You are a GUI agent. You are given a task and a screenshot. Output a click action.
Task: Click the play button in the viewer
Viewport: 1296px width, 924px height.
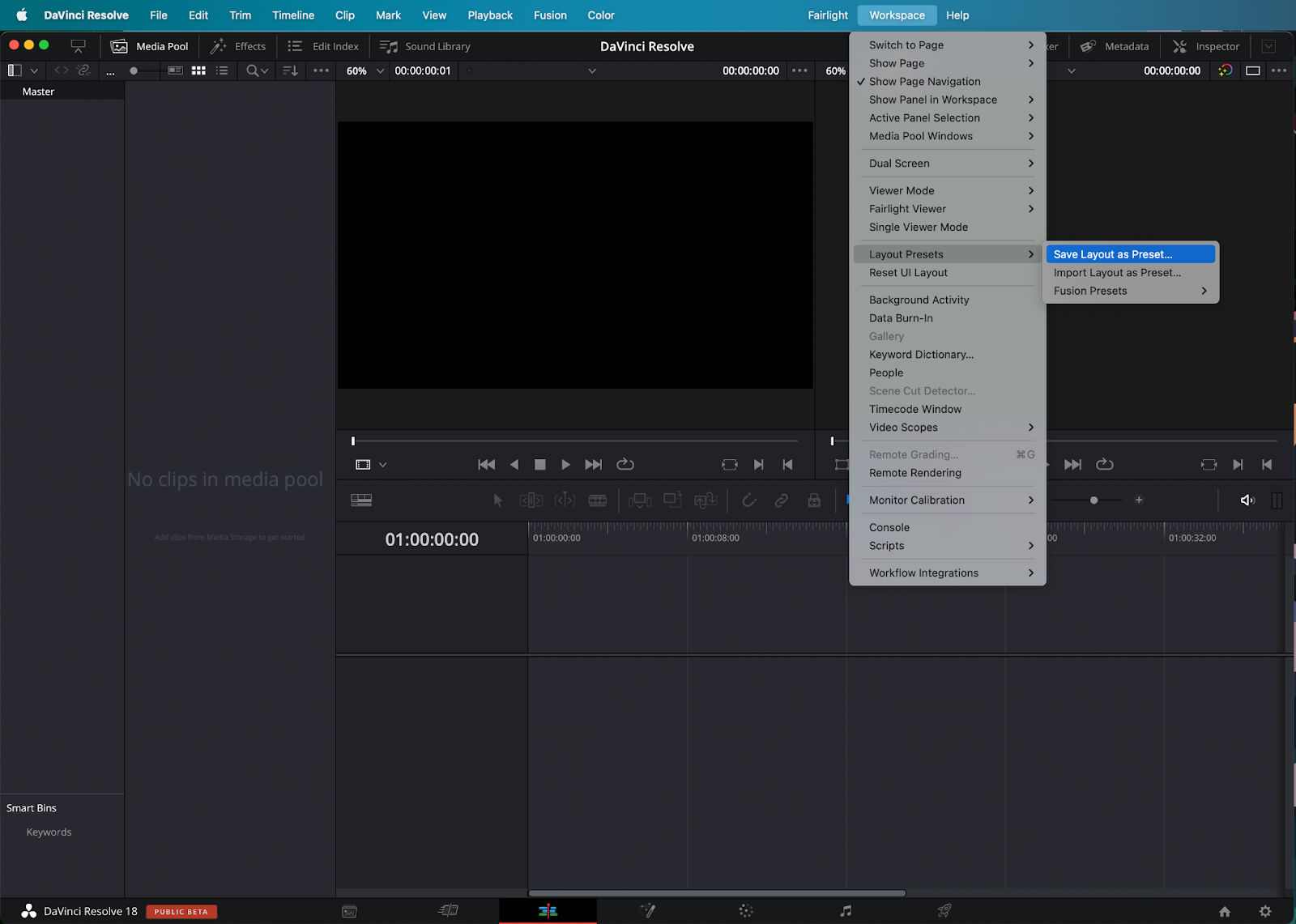(565, 464)
